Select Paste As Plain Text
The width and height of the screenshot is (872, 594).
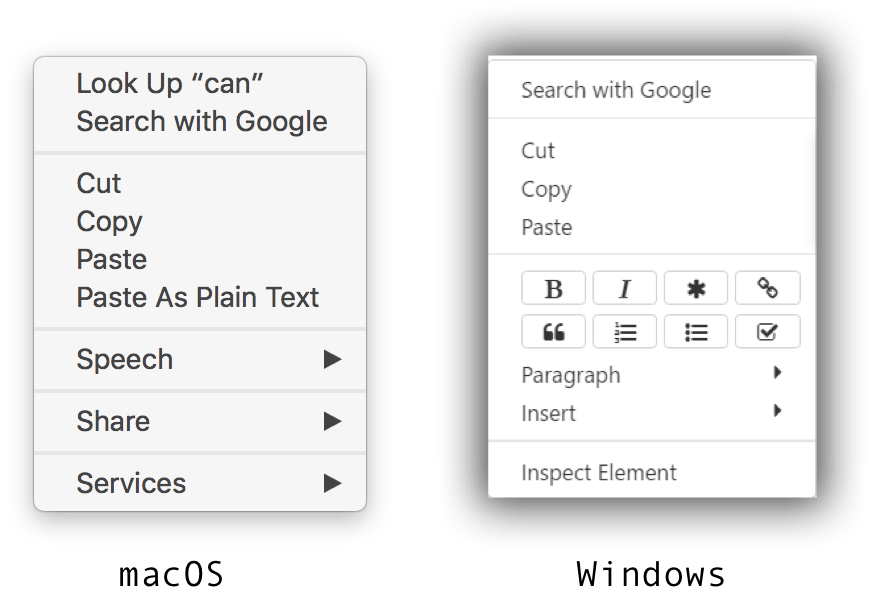[198, 298]
